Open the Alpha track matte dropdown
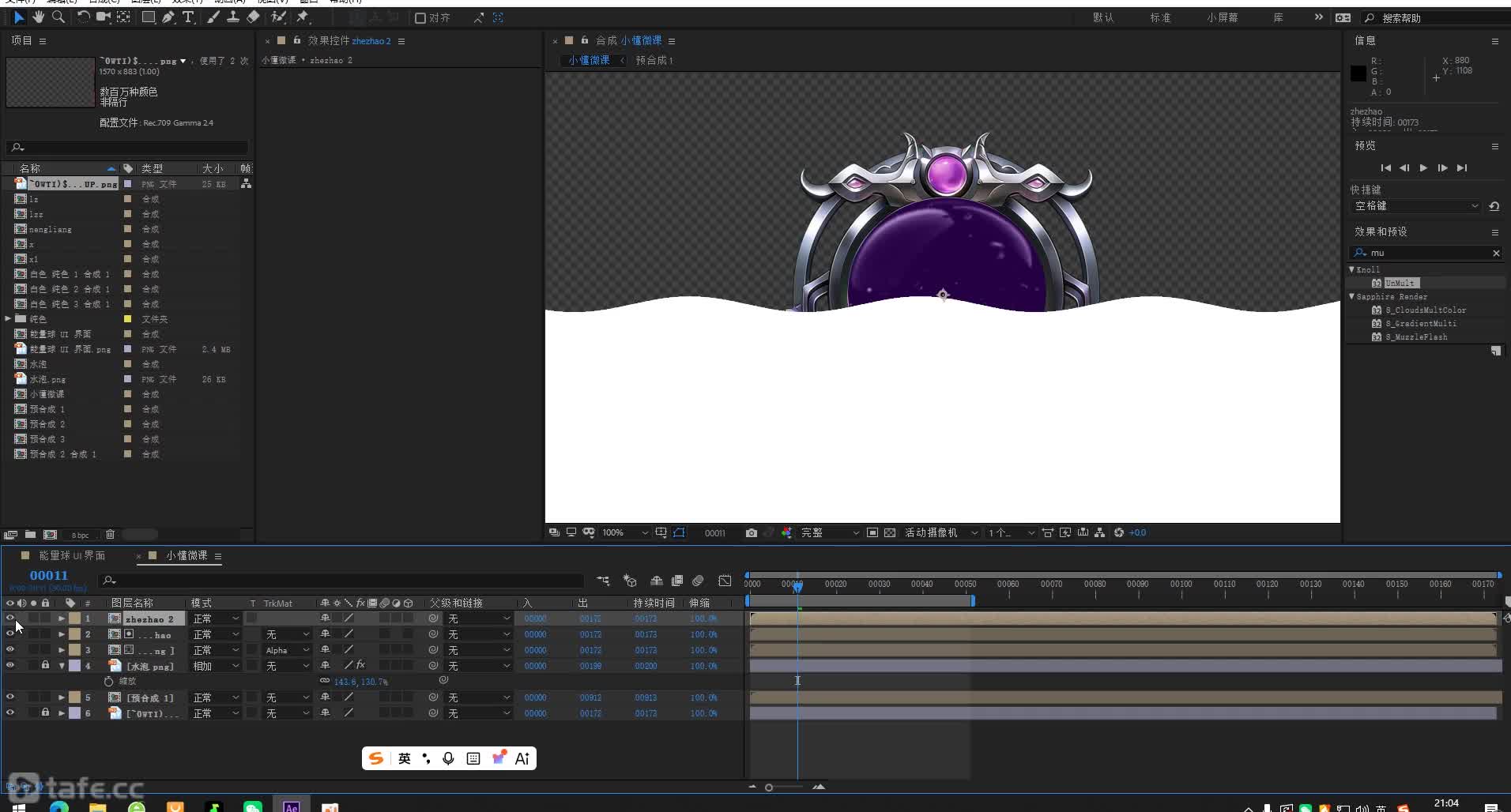1511x812 pixels. [287, 650]
